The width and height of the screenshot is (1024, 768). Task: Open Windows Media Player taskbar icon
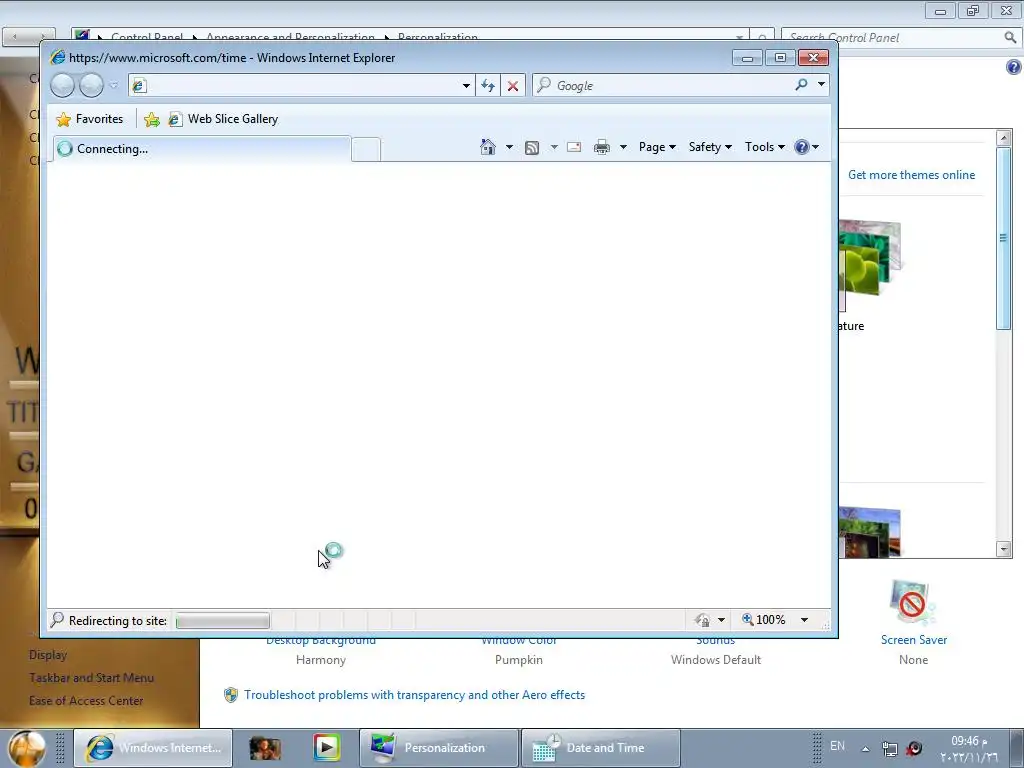(326, 748)
